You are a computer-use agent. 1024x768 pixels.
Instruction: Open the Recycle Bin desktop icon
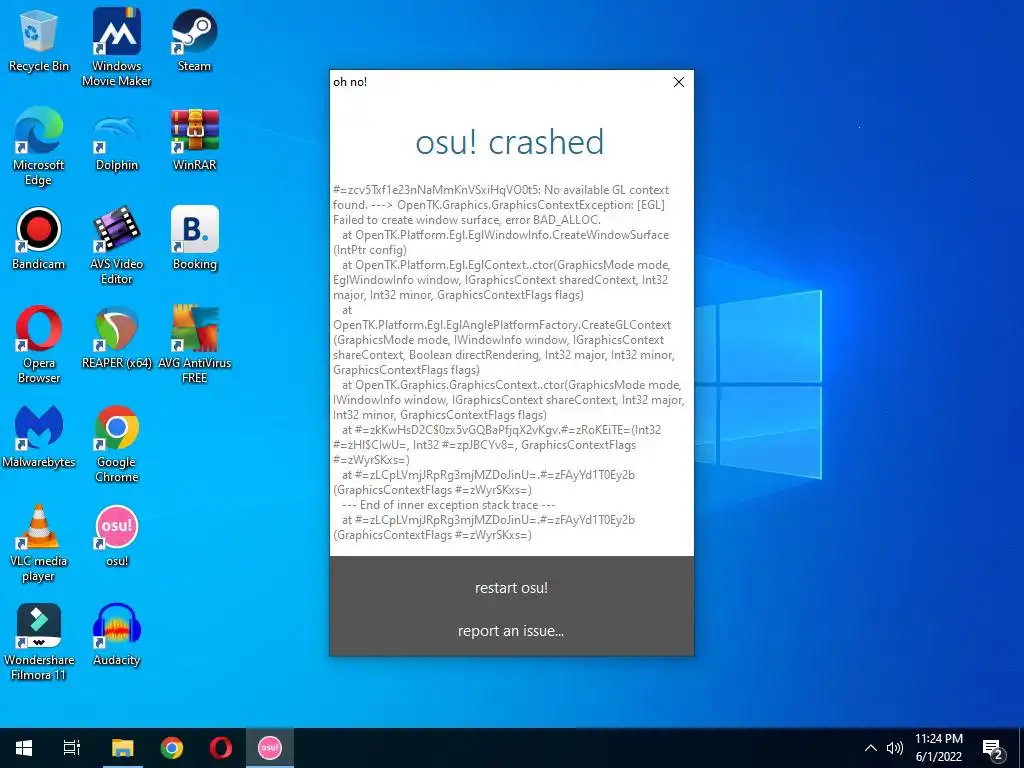click(x=39, y=40)
